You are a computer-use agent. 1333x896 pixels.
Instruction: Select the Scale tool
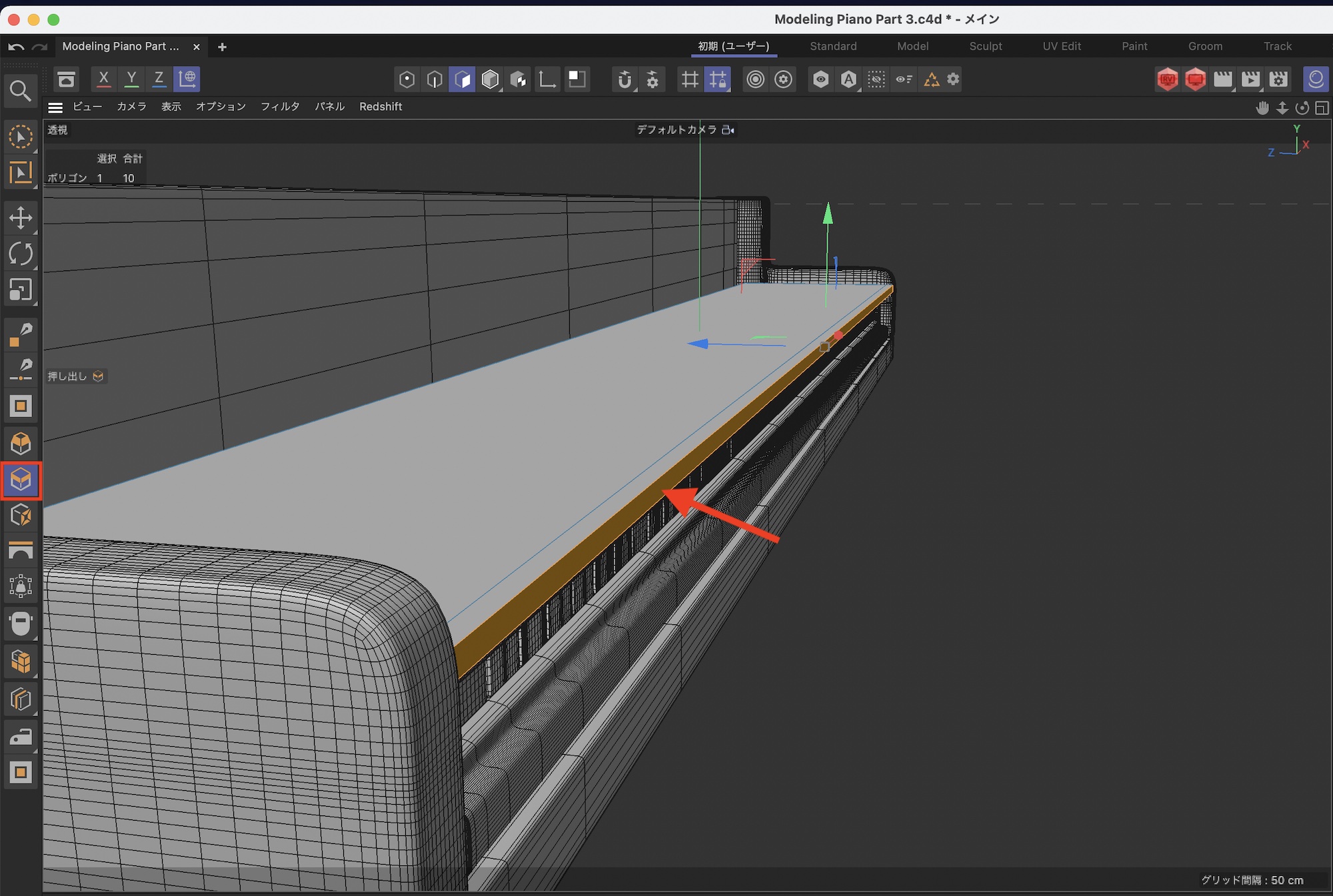pyautogui.click(x=21, y=290)
